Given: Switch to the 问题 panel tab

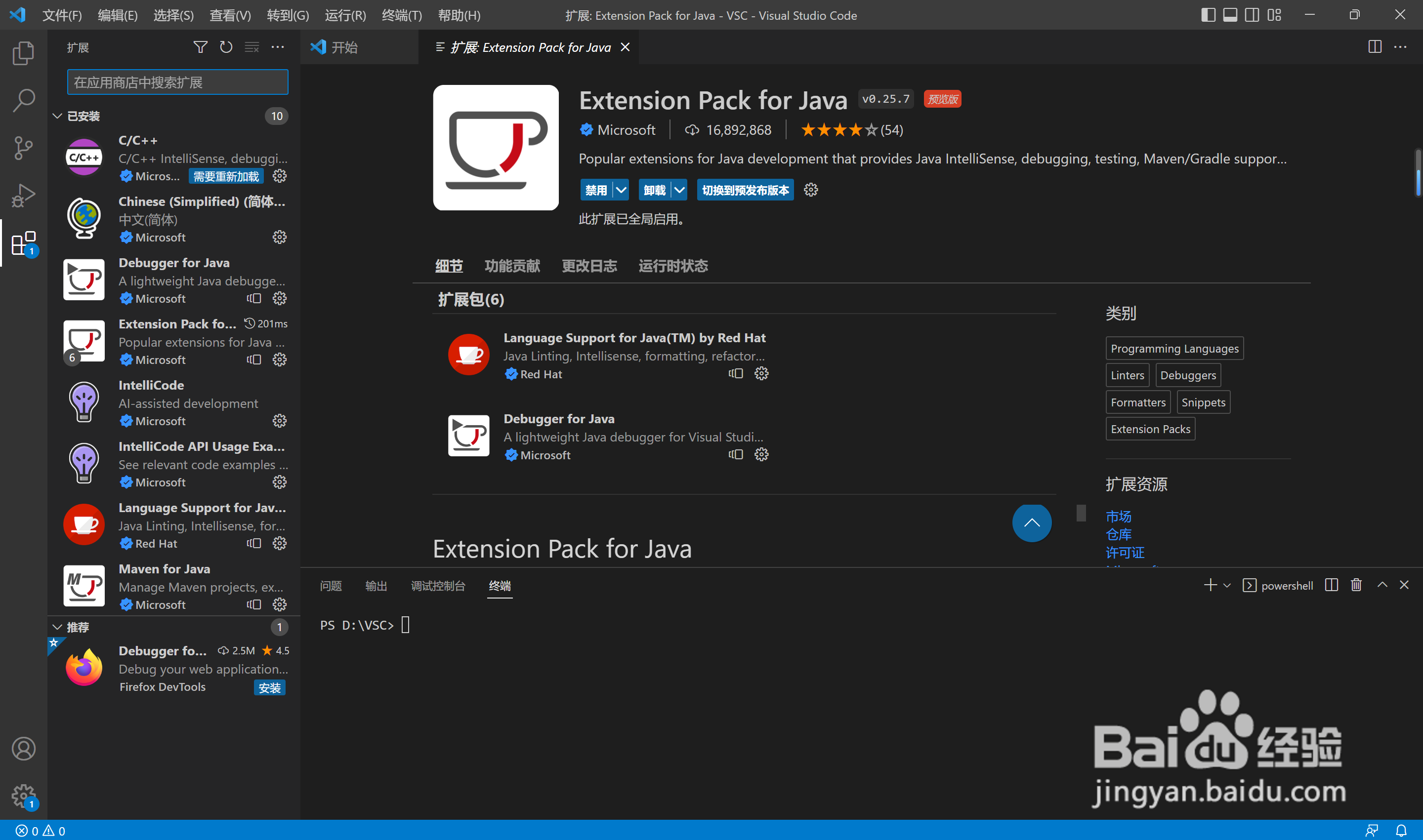Looking at the screenshot, I should click(x=331, y=585).
